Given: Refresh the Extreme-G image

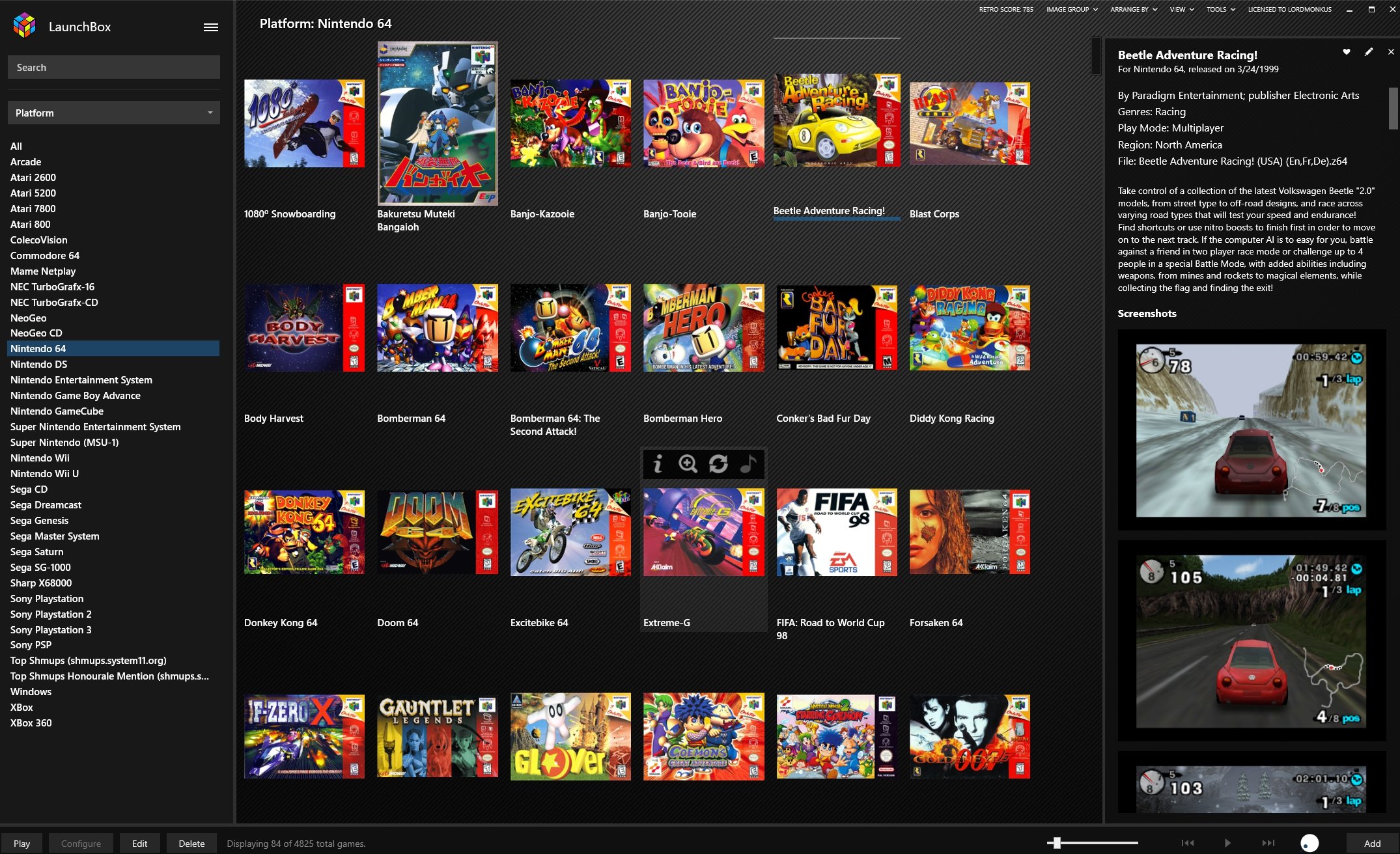Looking at the screenshot, I should [x=718, y=463].
